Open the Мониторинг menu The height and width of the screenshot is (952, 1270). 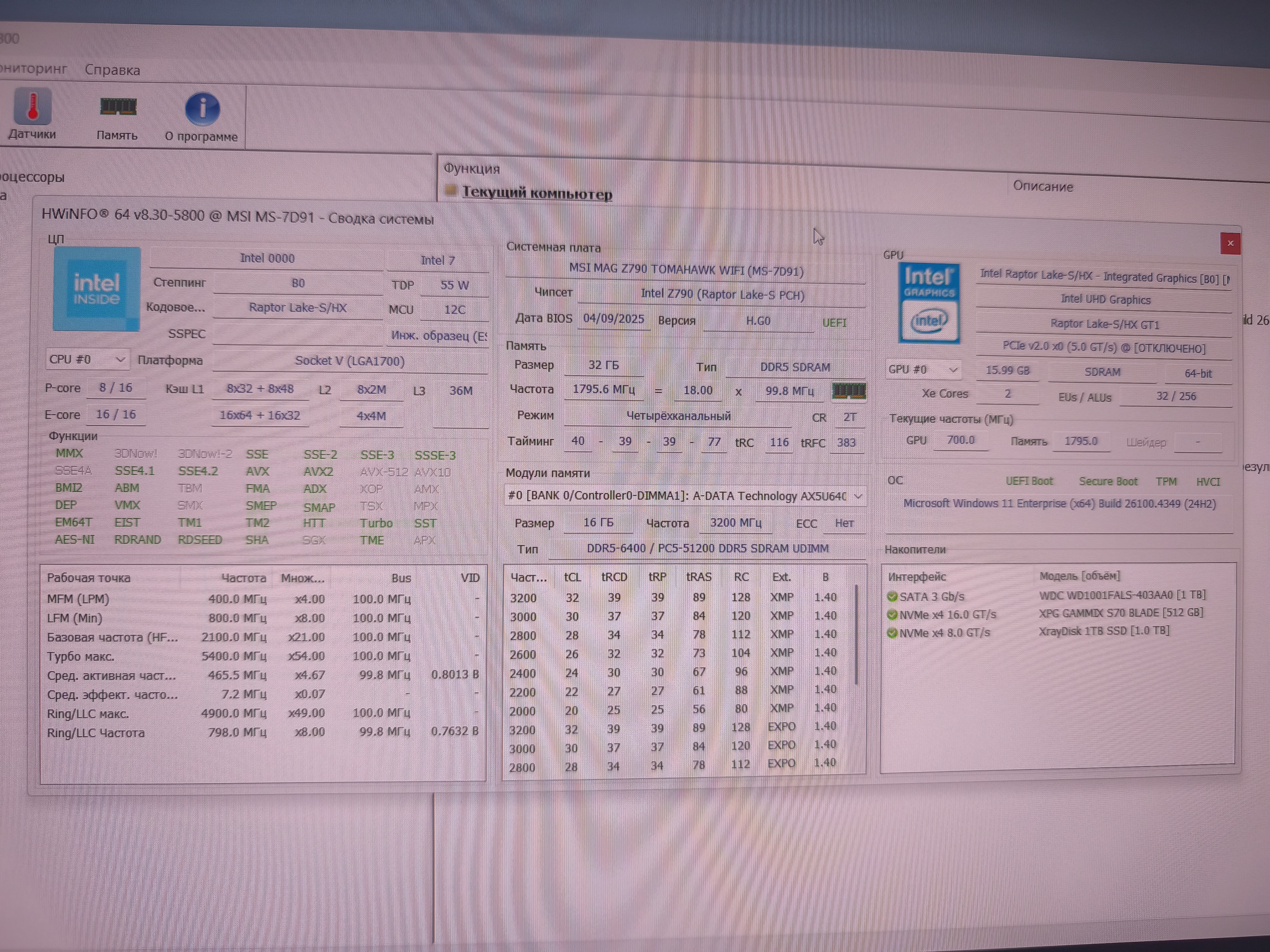[33, 69]
